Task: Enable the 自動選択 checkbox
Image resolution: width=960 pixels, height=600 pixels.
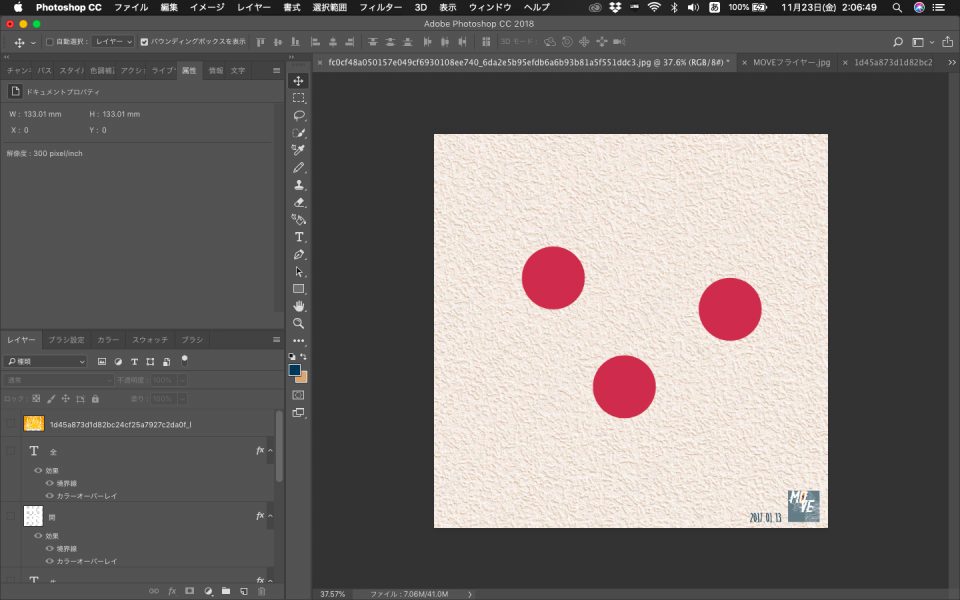Action: coord(50,42)
